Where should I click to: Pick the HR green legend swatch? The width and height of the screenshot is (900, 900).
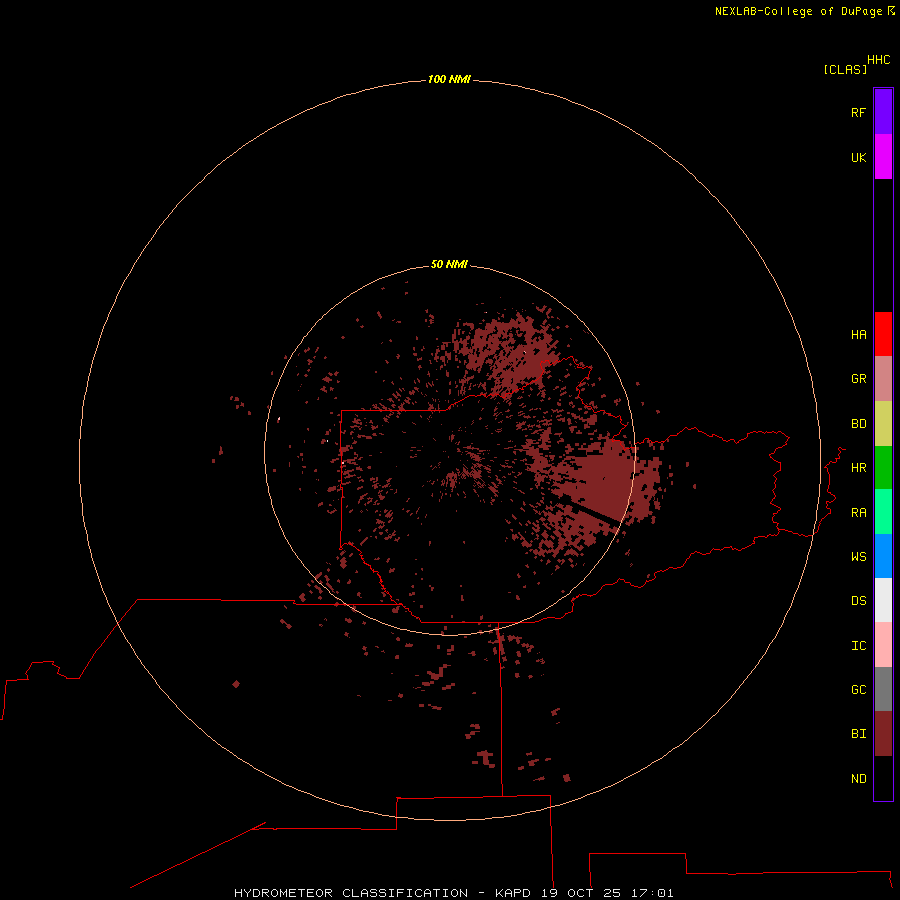[883, 468]
